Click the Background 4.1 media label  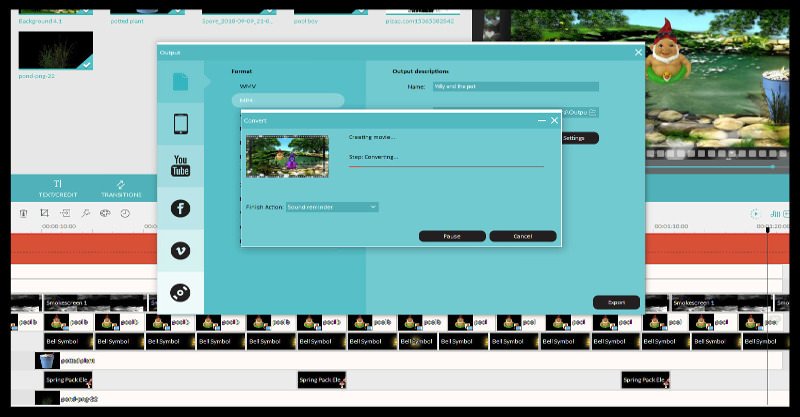[x=40, y=21]
